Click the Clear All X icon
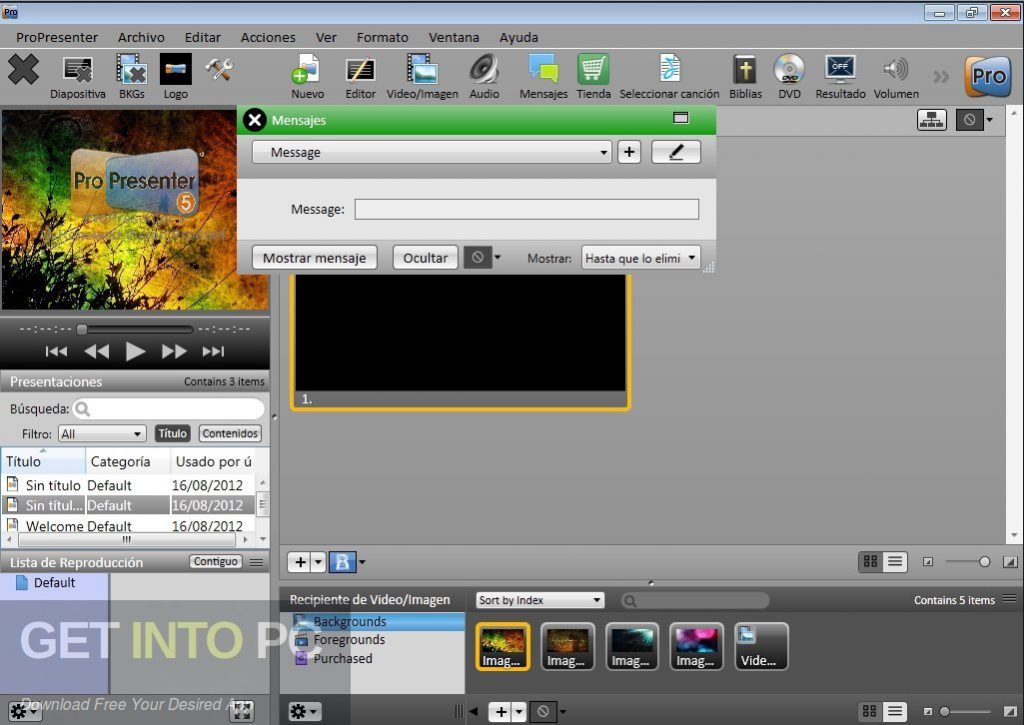The width and height of the screenshot is (1024, 725). 24,69
